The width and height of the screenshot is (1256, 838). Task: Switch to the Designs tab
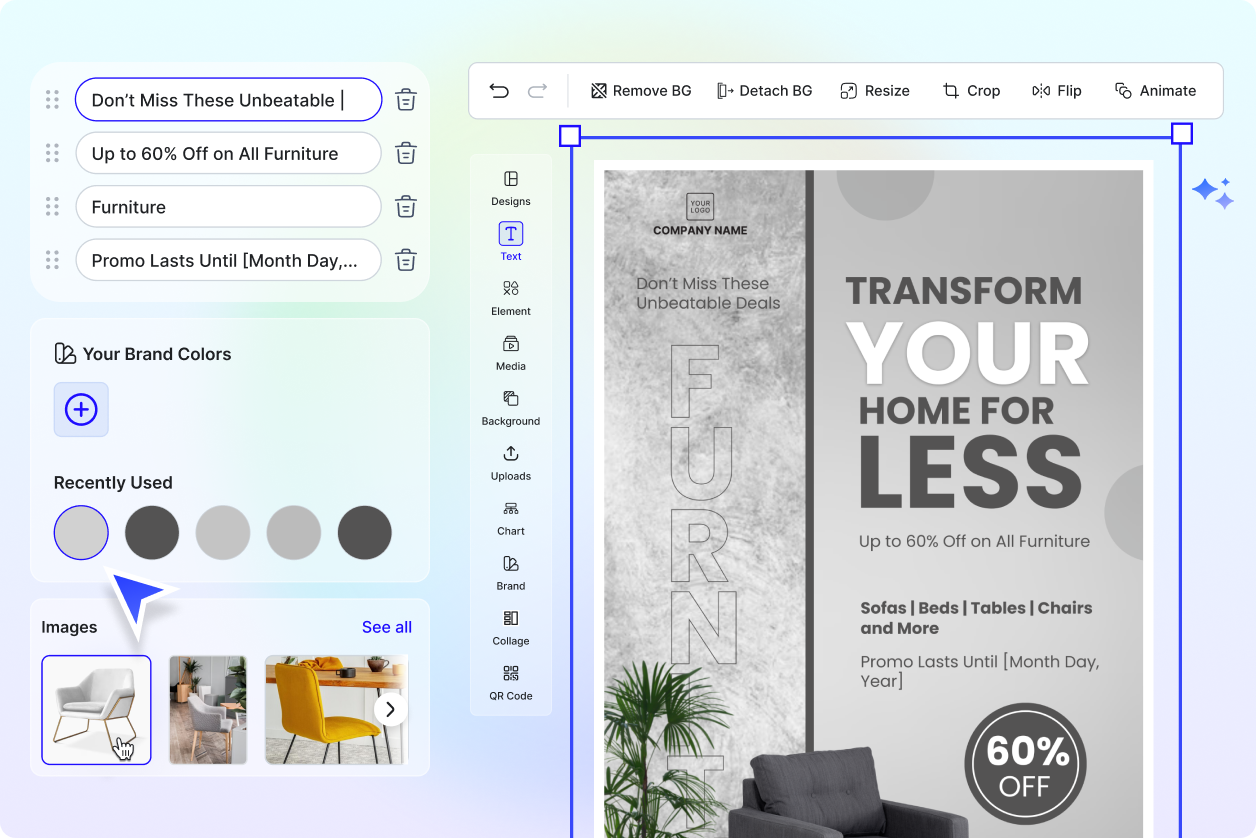[x=510, y=187]
